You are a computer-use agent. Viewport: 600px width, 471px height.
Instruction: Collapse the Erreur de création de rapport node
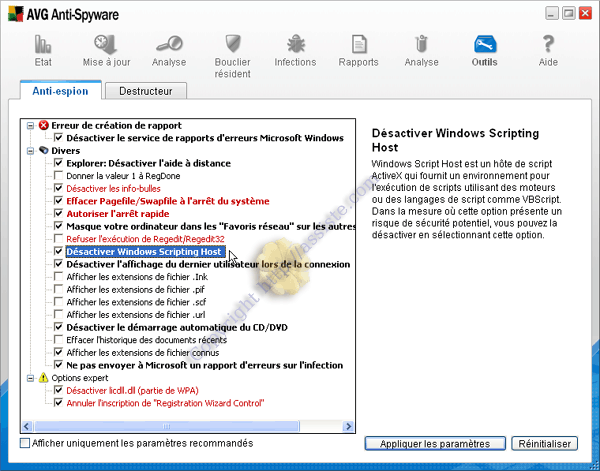[x=30, y=125]
